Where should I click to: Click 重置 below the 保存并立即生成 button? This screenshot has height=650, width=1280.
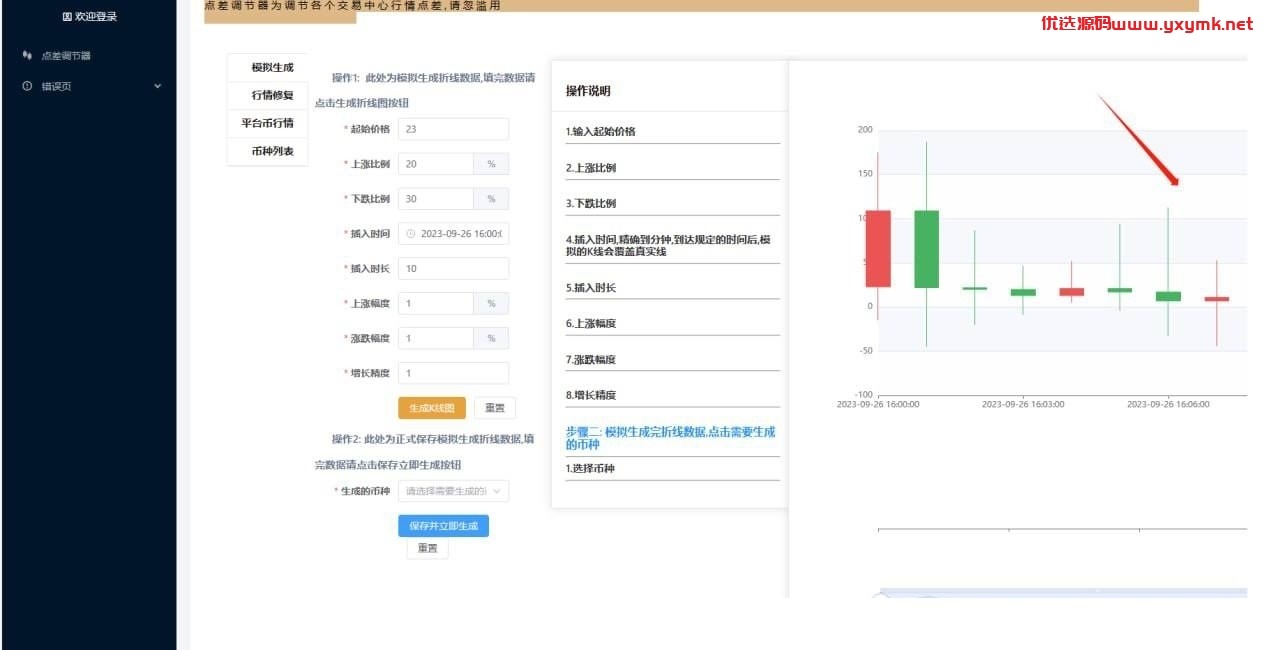coord(427,549)
